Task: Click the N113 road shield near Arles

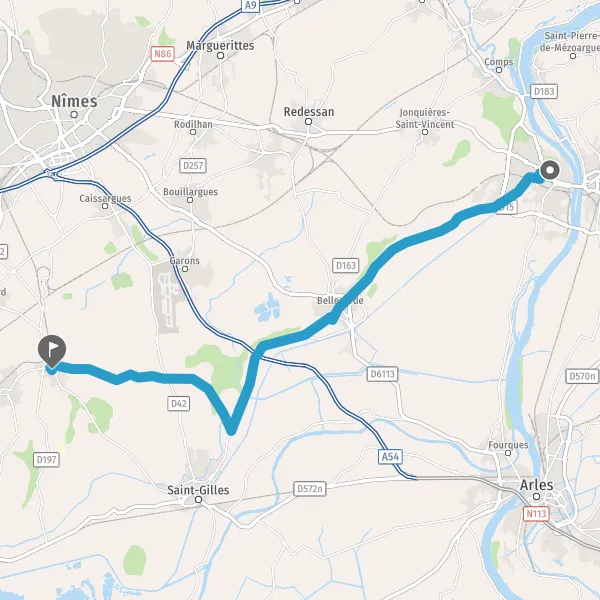Action: 536,514
